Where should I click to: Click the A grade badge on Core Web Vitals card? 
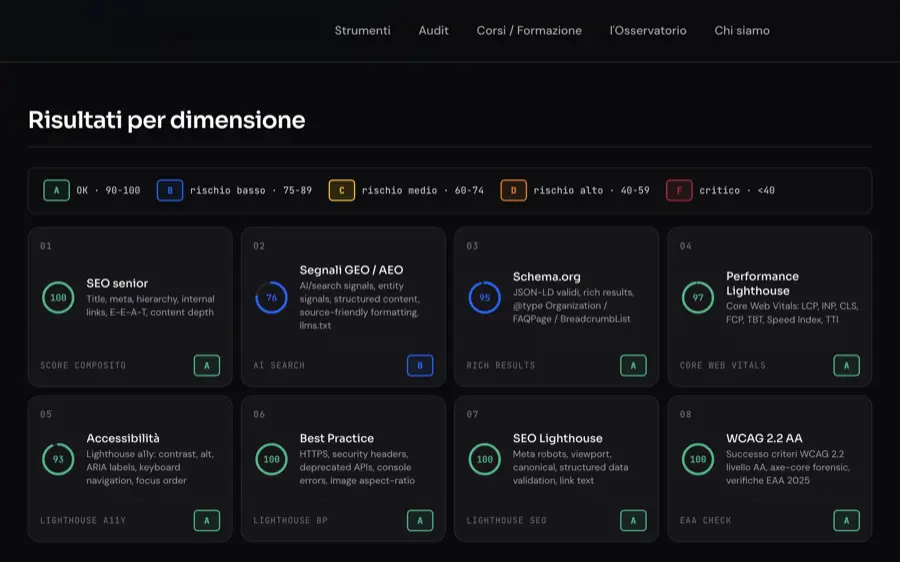(847, 365)
